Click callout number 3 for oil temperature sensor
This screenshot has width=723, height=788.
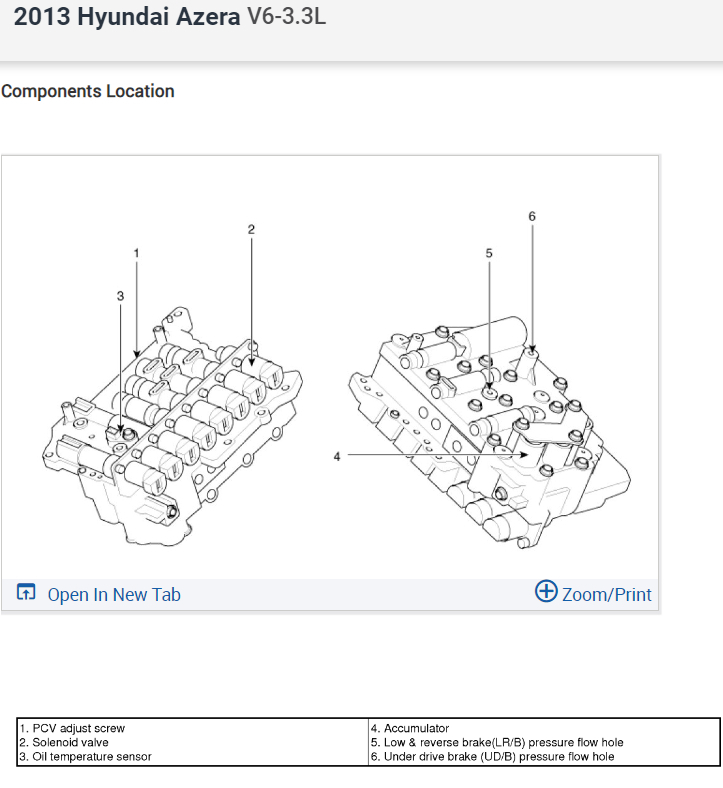(120, 296)
